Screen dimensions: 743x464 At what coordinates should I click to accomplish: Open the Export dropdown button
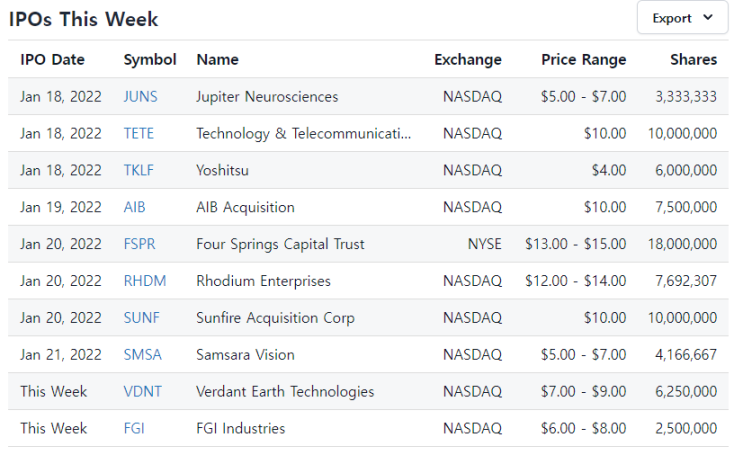click(682, 18)
